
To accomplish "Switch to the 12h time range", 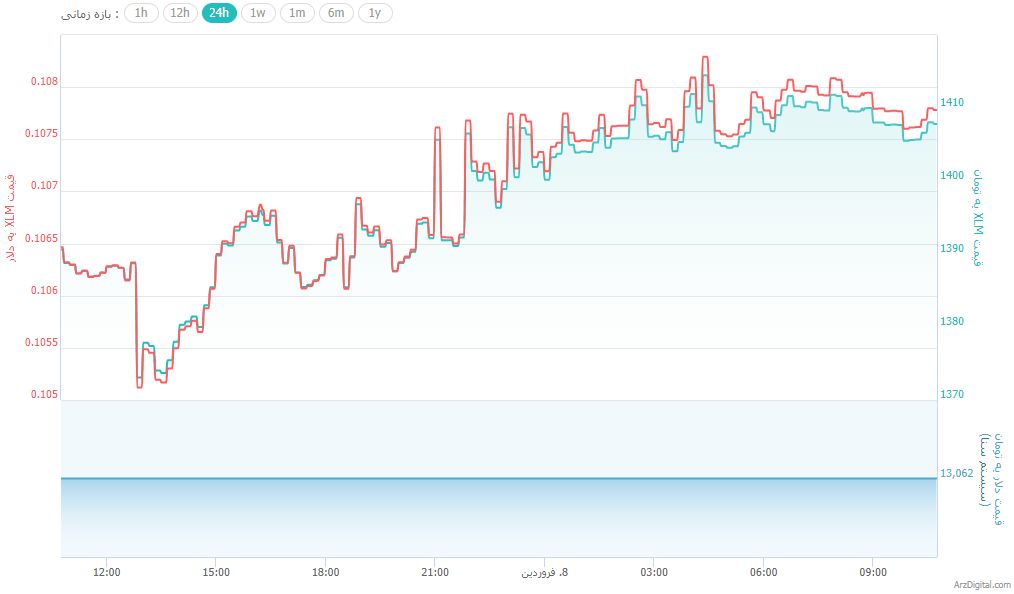I will 180,13.
